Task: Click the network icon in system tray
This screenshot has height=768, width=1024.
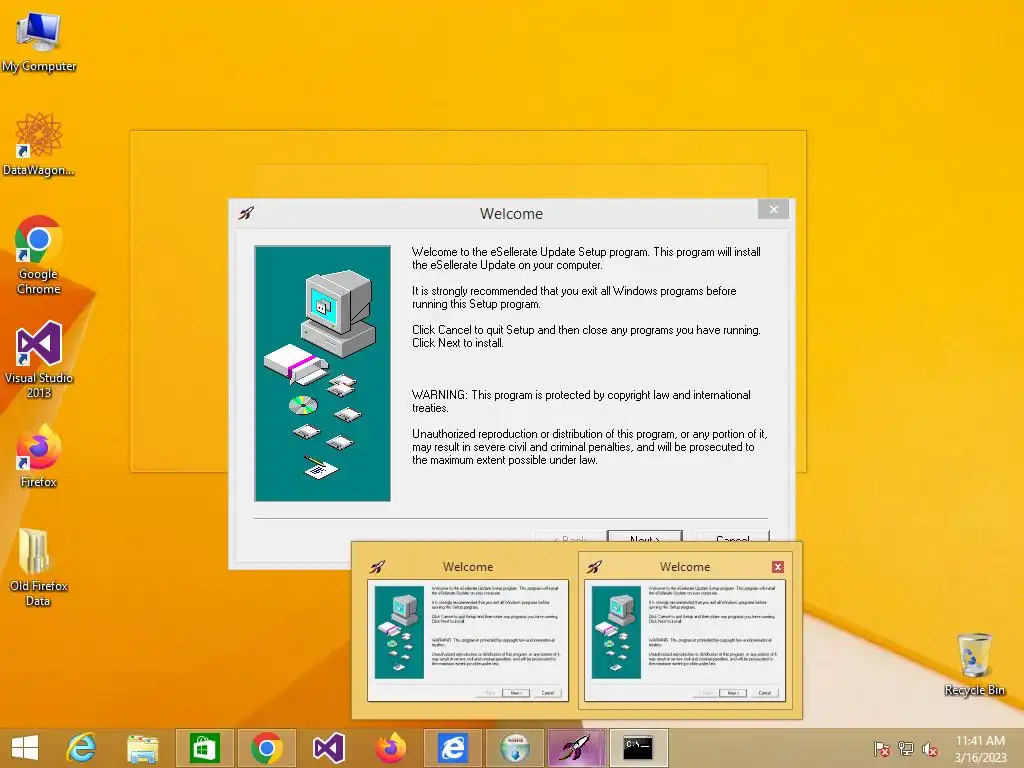Action: (905, 749)
